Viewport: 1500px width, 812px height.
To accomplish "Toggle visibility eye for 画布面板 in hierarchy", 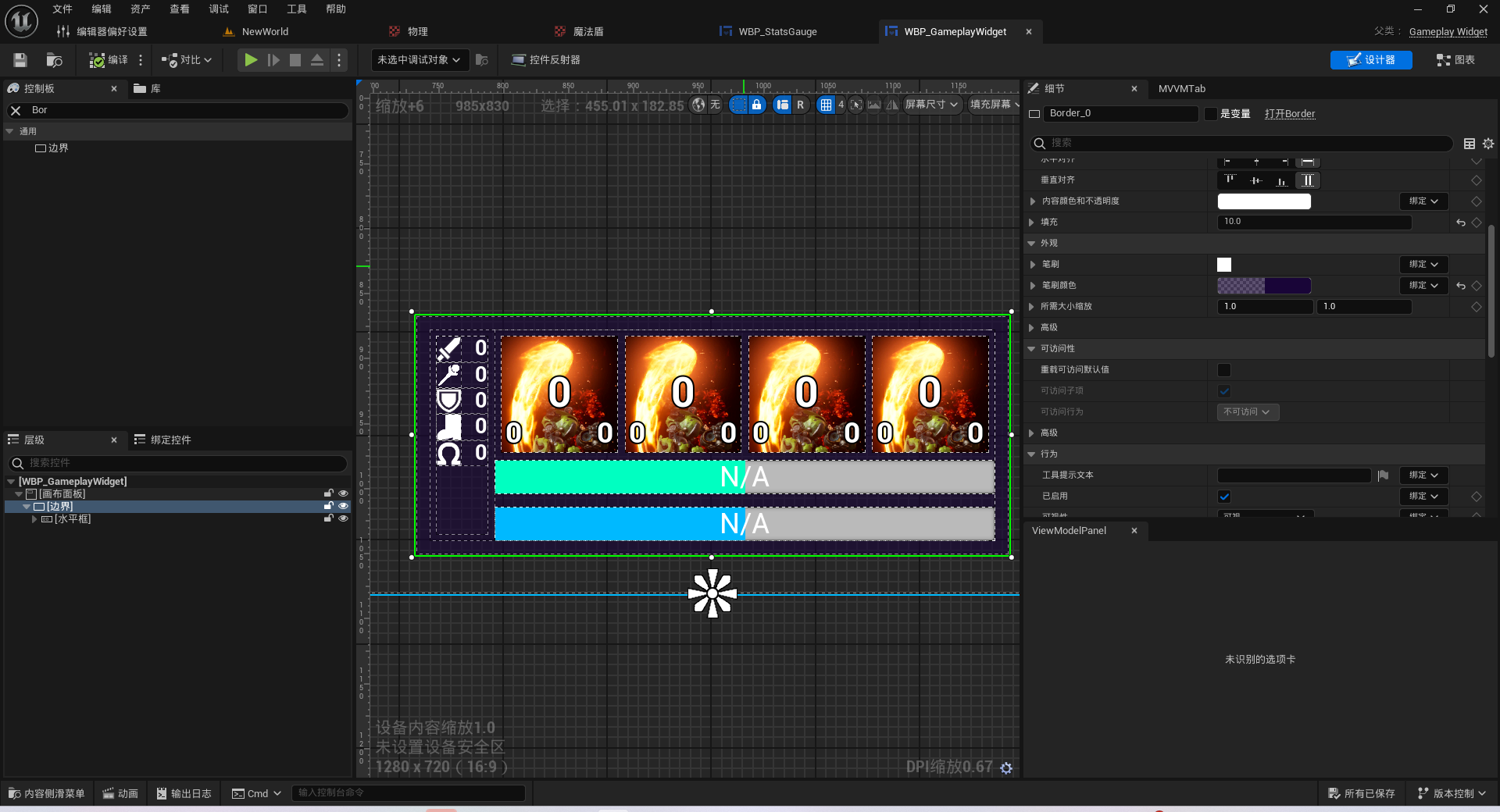I will point(342,494).
